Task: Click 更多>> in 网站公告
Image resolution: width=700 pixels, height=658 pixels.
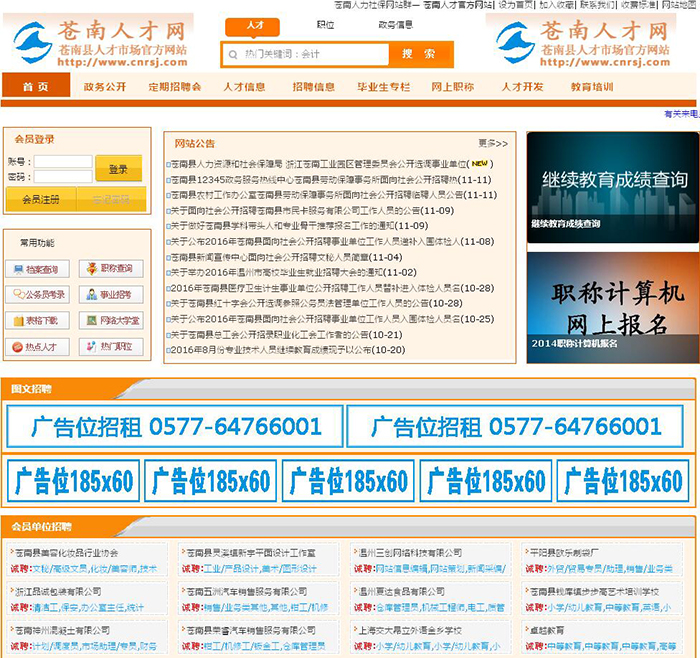Action: [493, 143]
